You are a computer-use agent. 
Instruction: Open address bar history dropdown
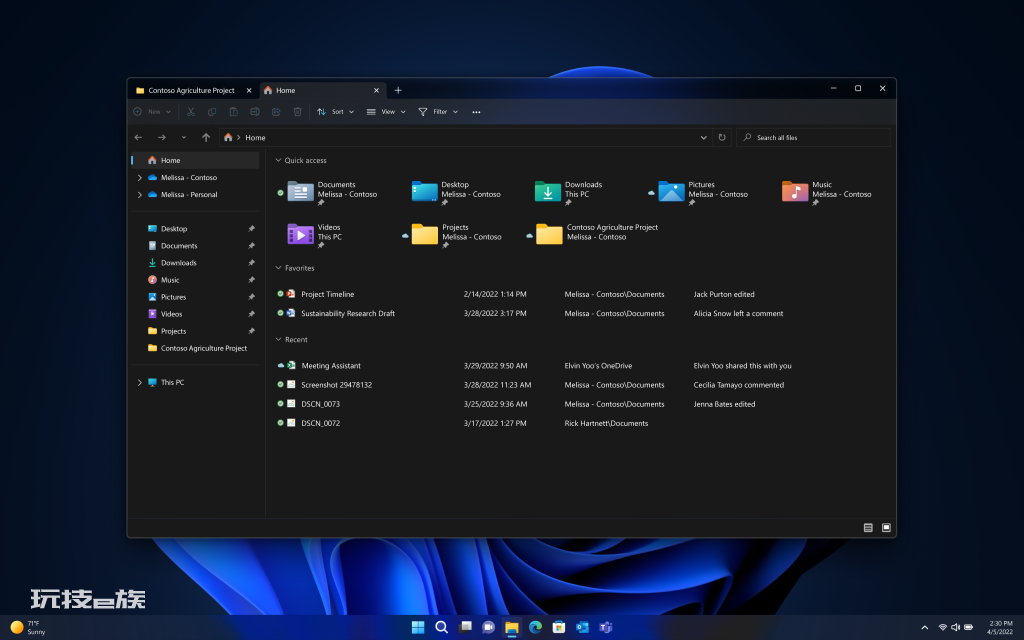(x=703, y=137)
